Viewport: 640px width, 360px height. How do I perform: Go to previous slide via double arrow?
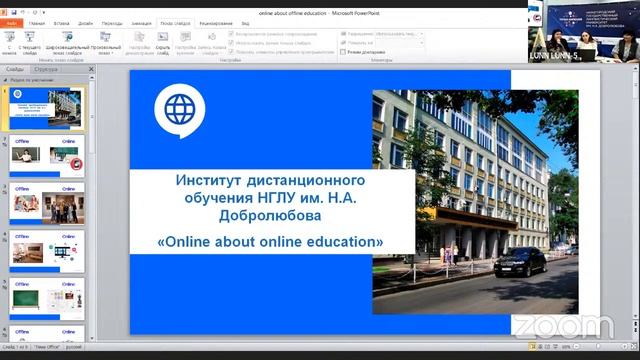click(x=636, y=324)
